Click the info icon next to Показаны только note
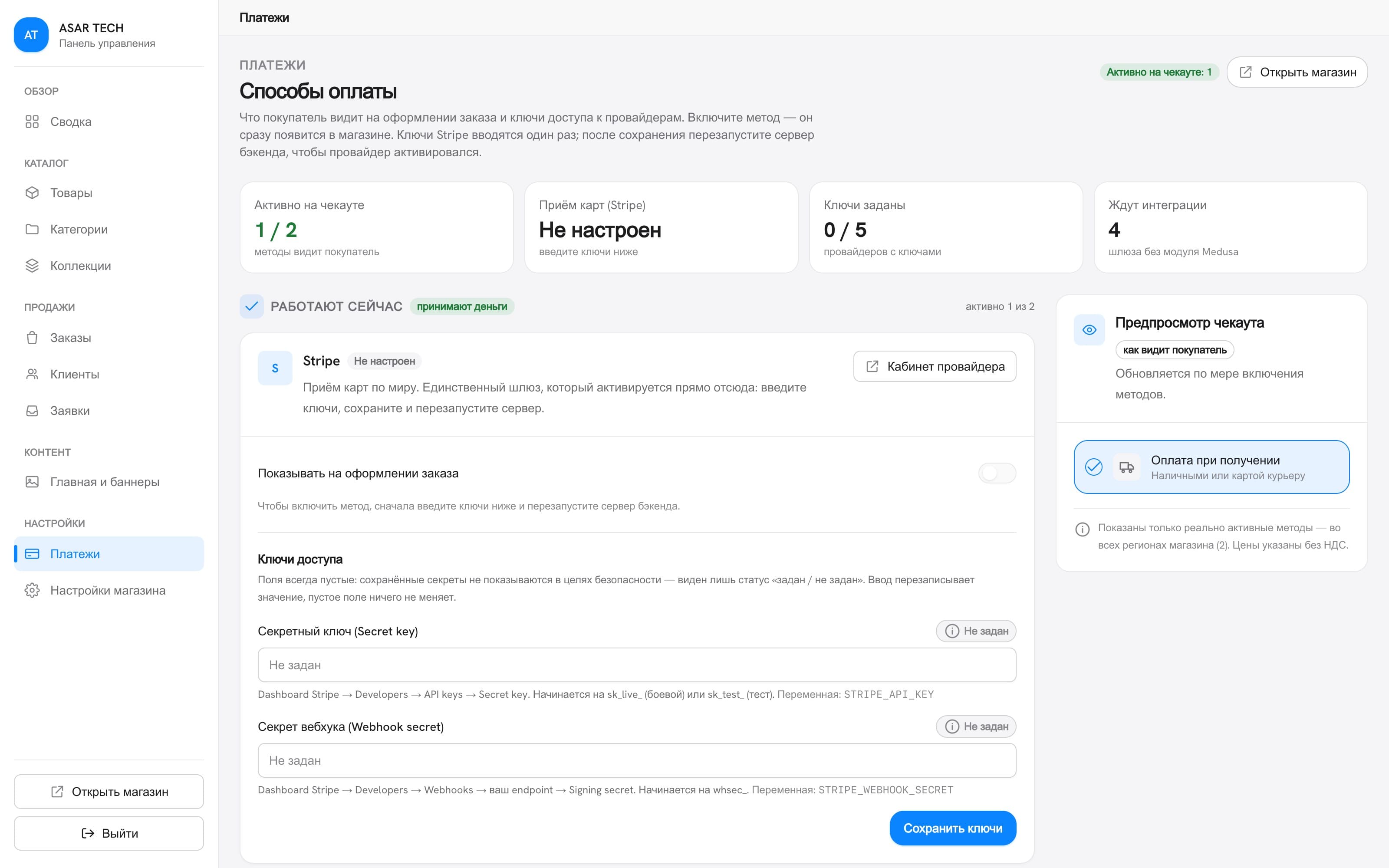The height and width of the screenshot is (868, 1389). pos(1082,529)
